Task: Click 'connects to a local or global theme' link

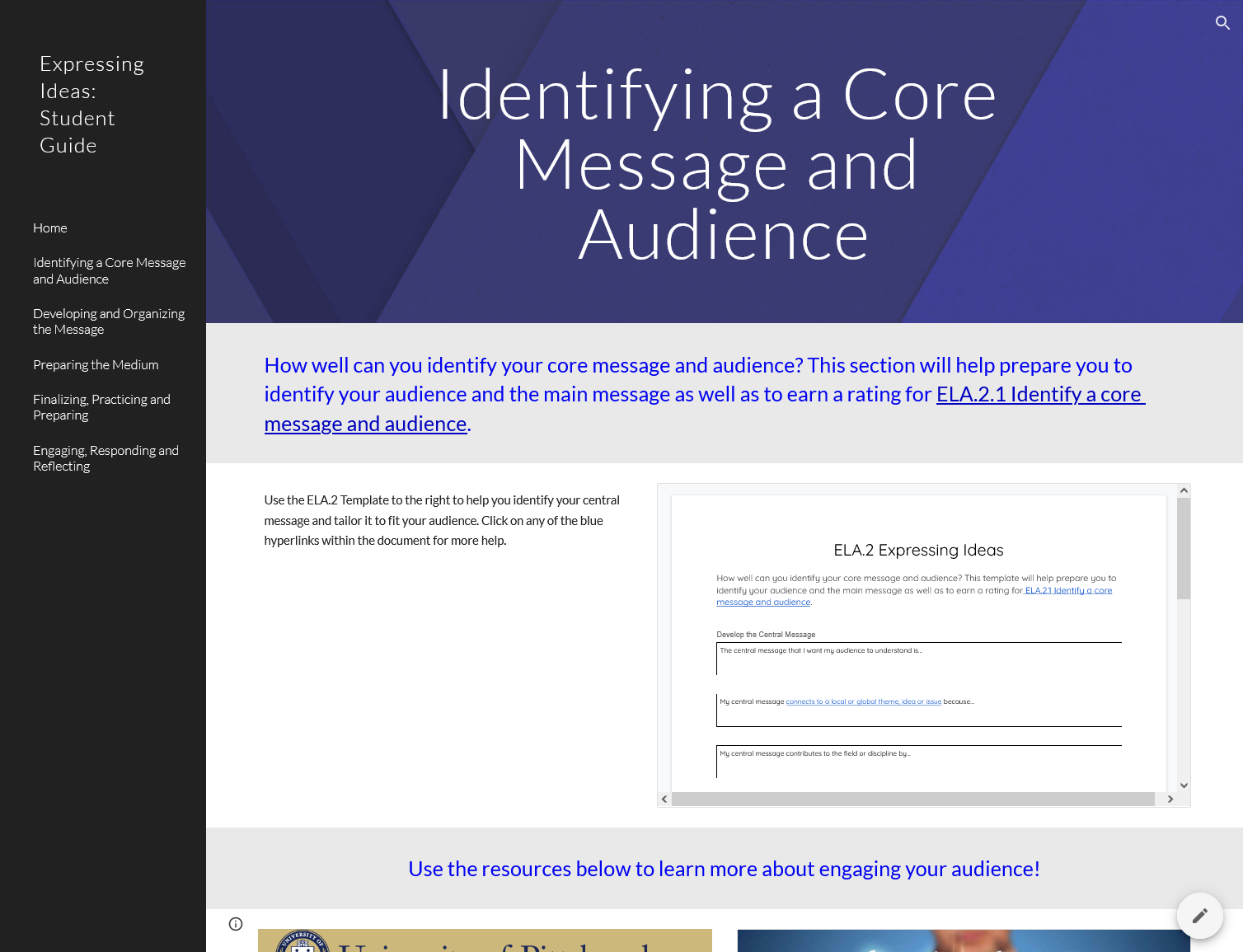Action: (863, 702)
